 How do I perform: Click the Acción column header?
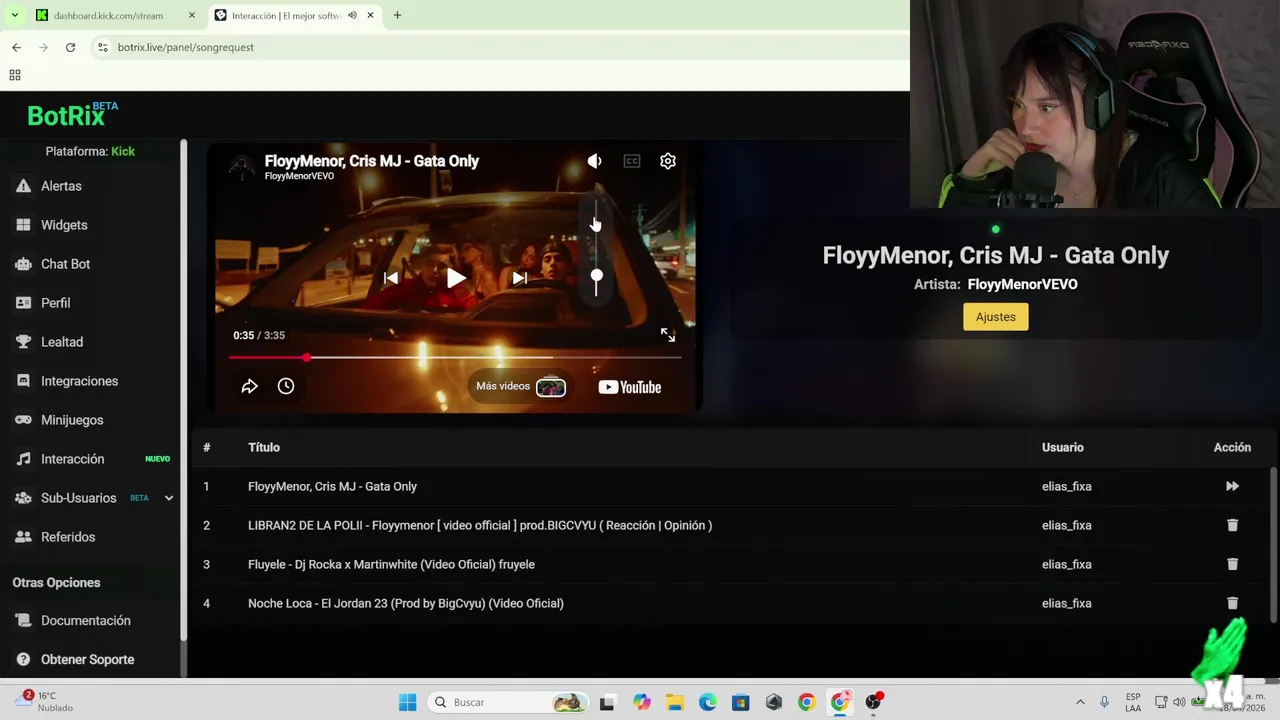click(x=1232, y=447)
